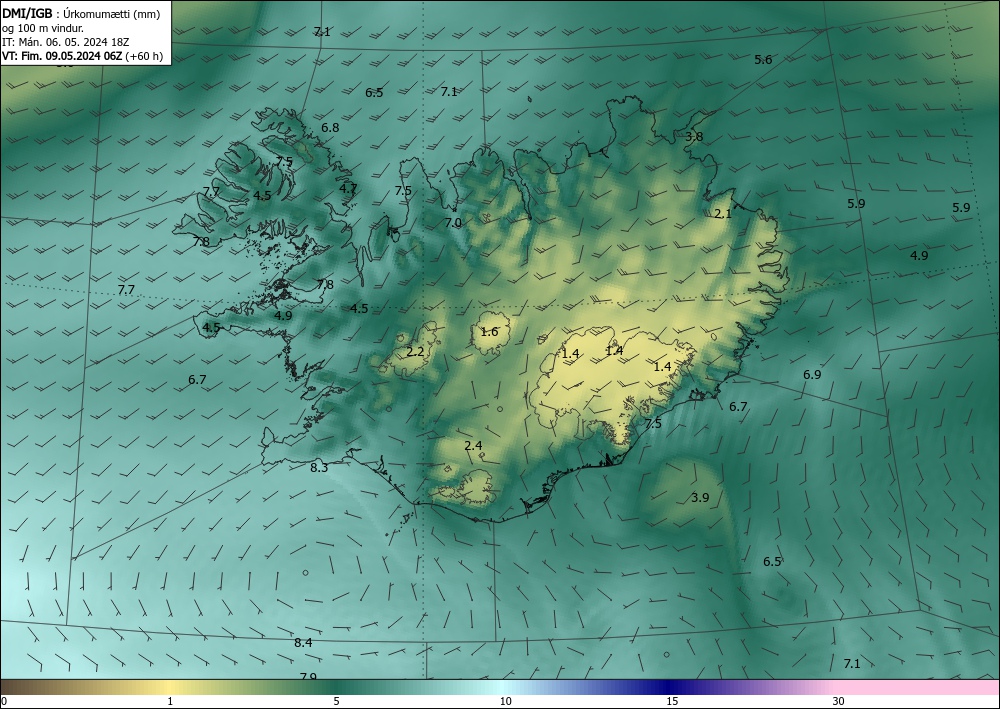Image resolution: width=1000 pixels, height=709 pixels.
Task: Click the 6.8 value north of the Westfjords
Action: pos(330,128)
